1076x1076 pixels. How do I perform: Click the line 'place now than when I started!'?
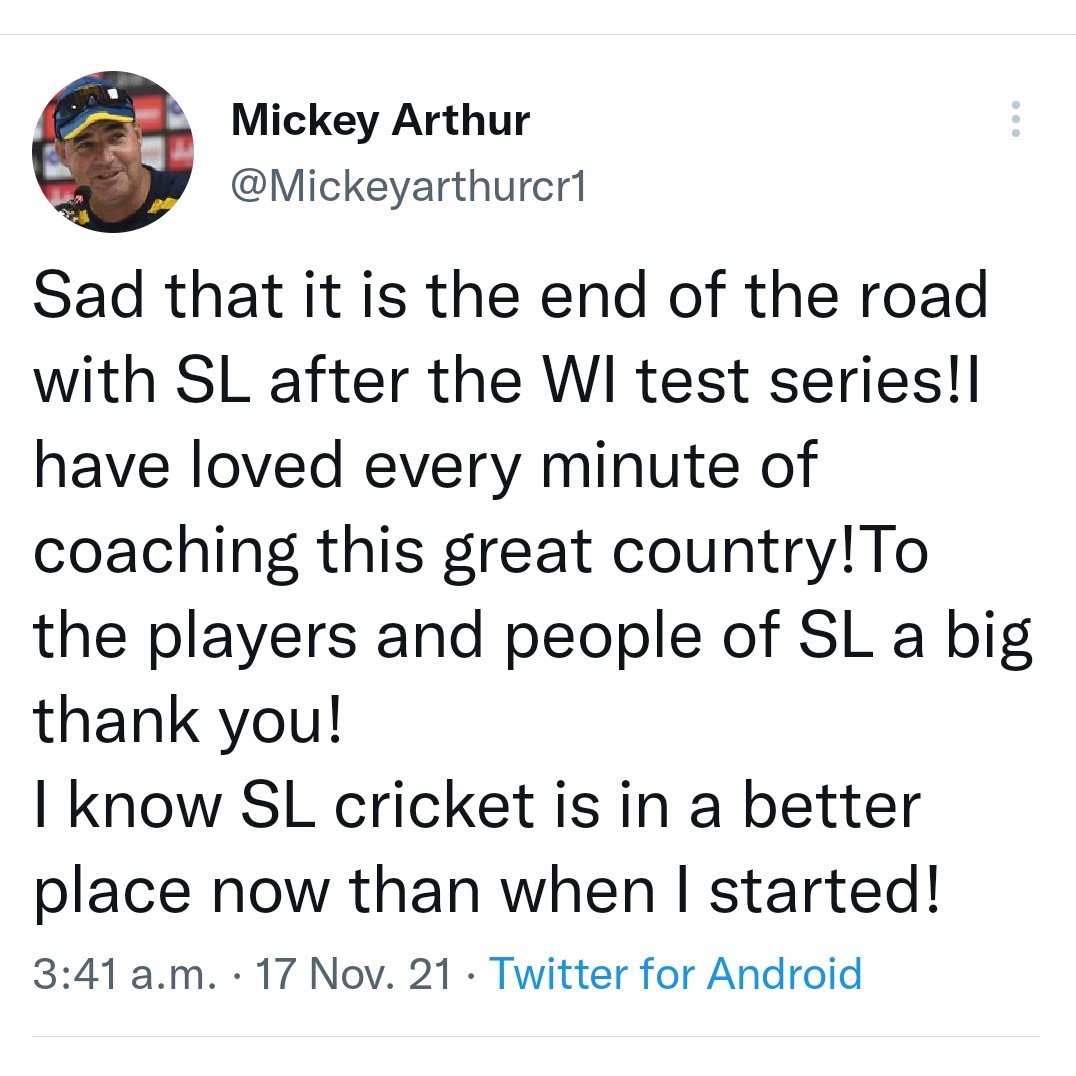(487, 891)
